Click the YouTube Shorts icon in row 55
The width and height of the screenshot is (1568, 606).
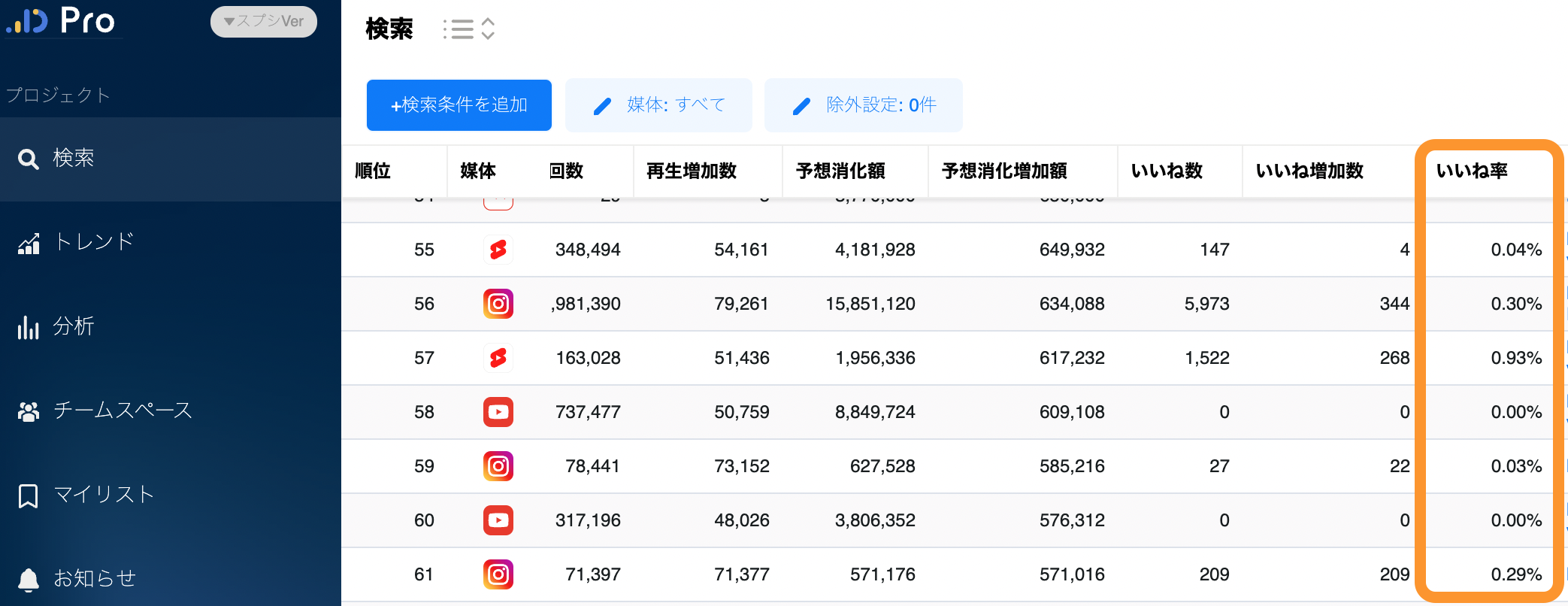(x=498, y=250)
